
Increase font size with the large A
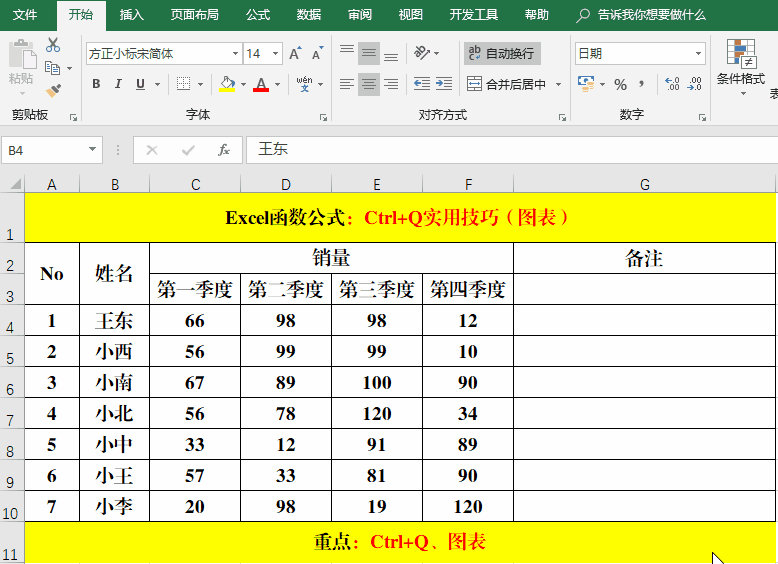pyautogui.click(x=295, y=53)
